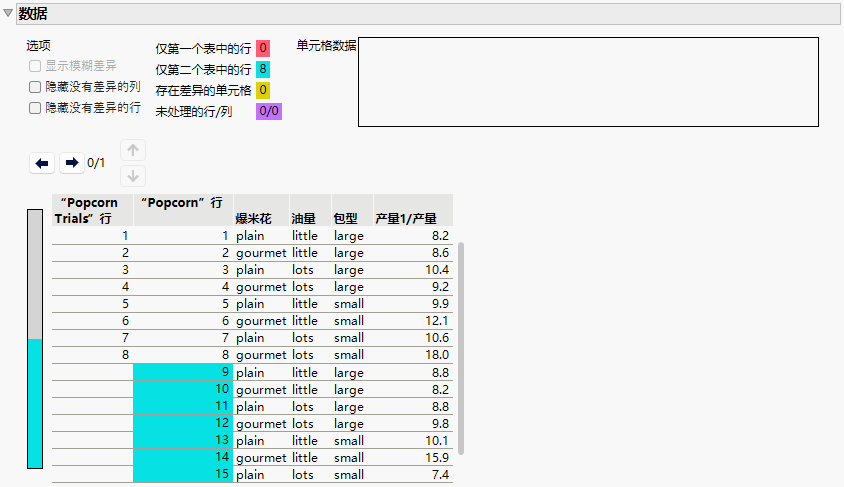Click red swatch for 仅第一个表中的行
The height and width of the screenshot is (487, 844).
(263, 48)
